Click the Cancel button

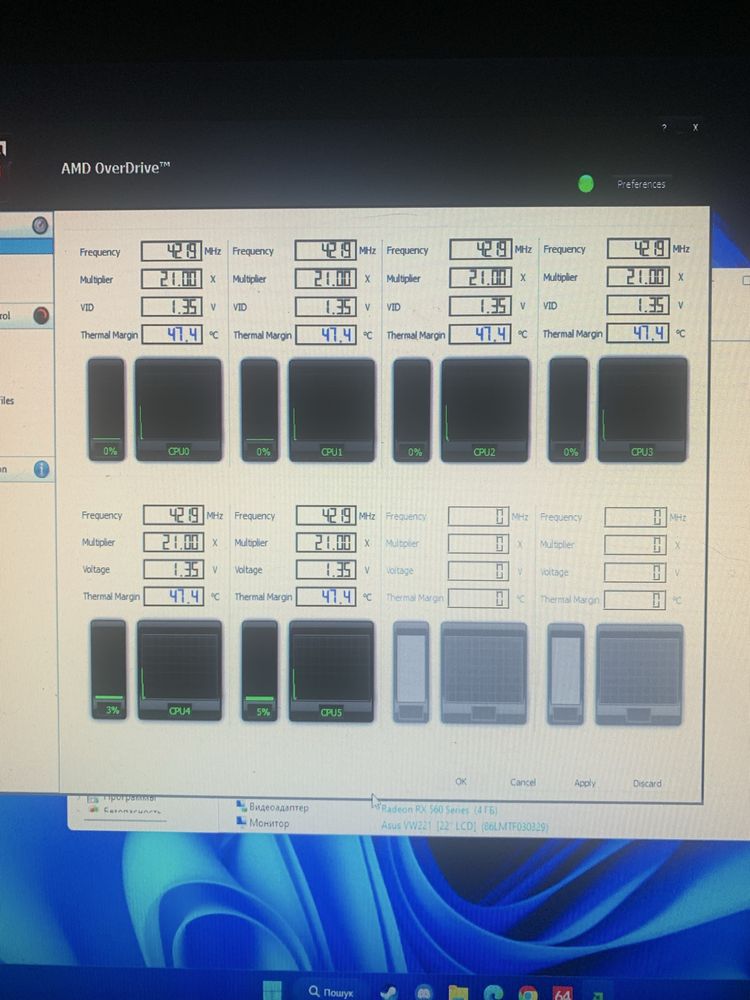[x=523, y=782]
